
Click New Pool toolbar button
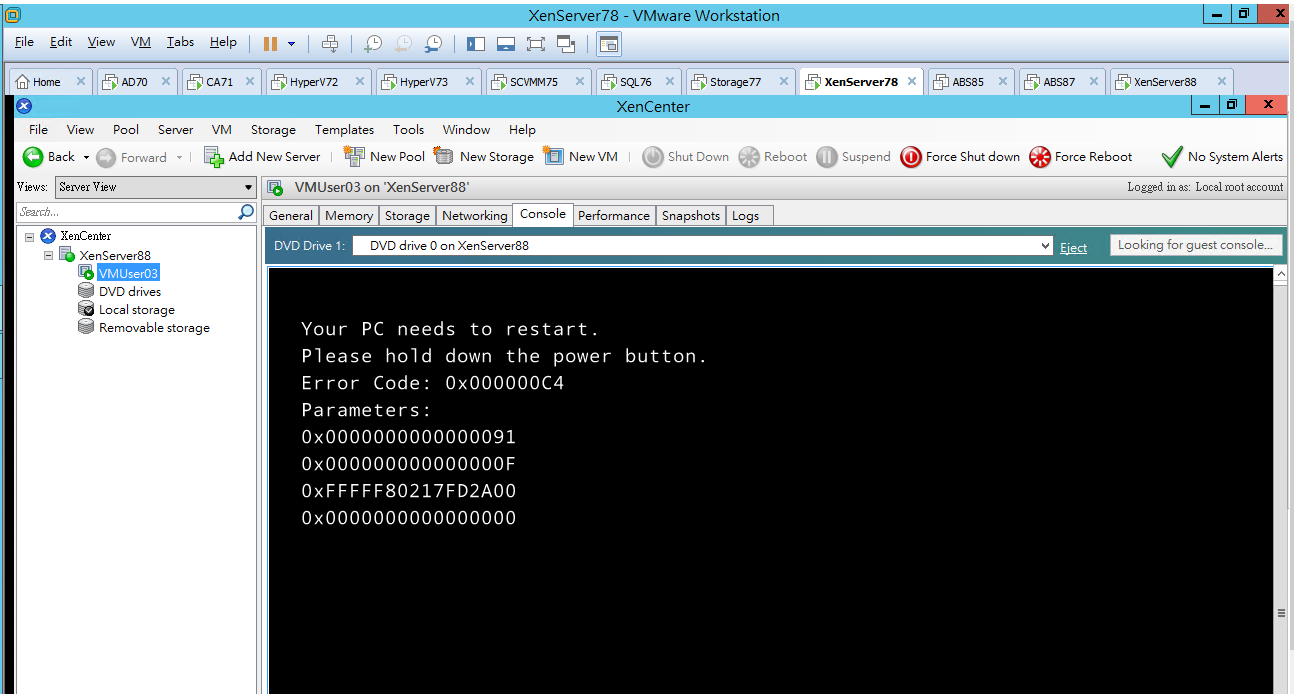pos(384,157)
